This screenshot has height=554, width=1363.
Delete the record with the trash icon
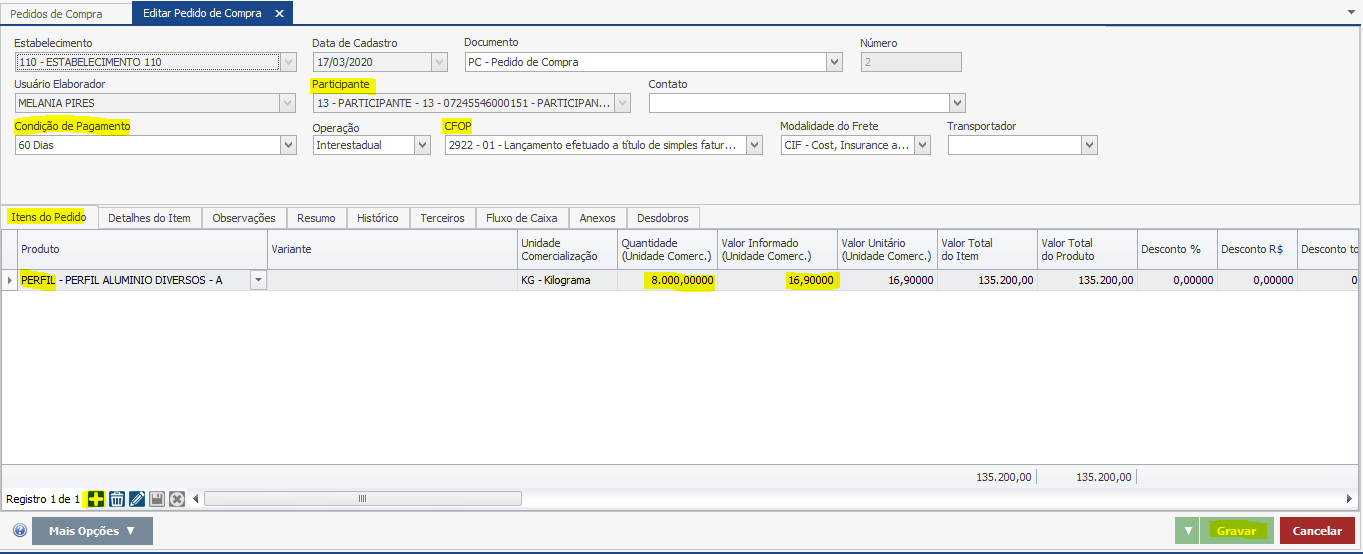117,498
